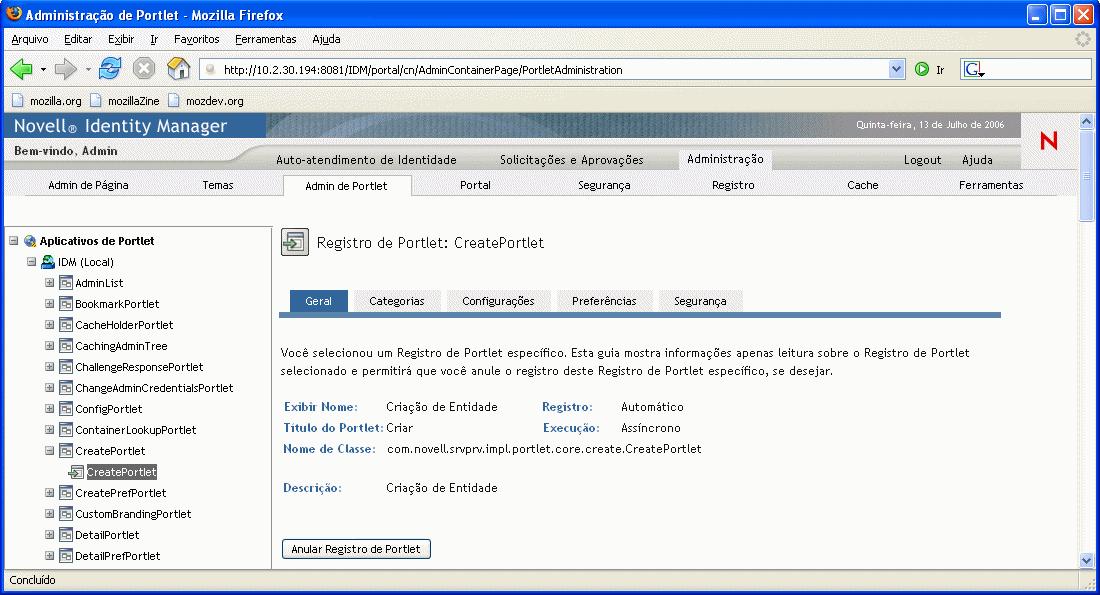This screenshot has height=595, width=1100.
Task: Open the Ferramentas menu in the menu bar
Action: pos(266,39)
